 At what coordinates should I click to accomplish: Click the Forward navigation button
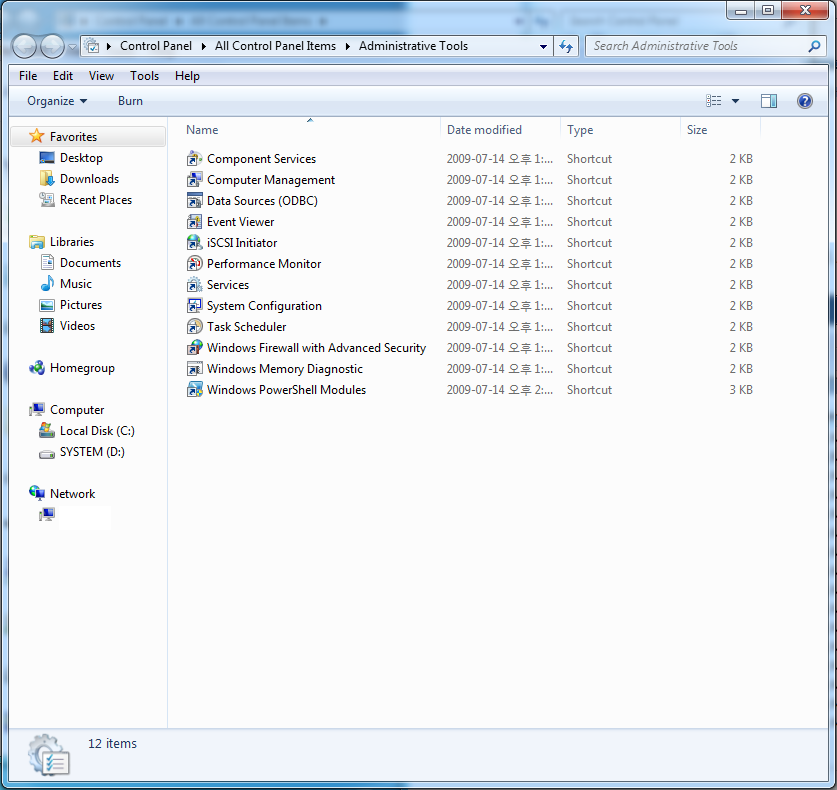[x=52, y=46]
